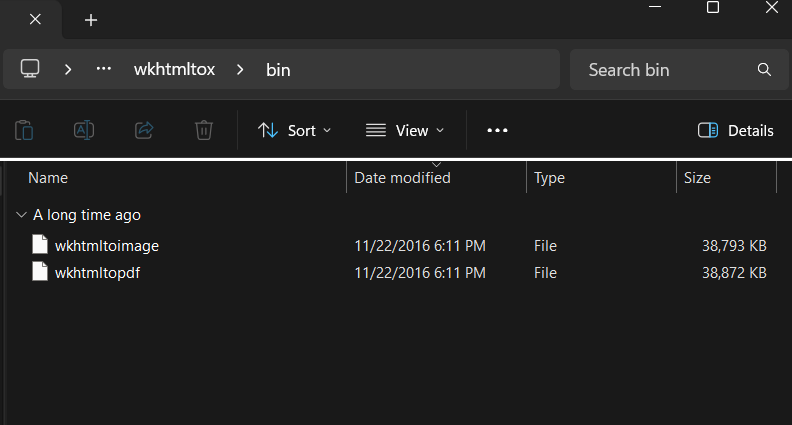Sort by the Date modified column
792x425 pixels.
pos(402,178)
